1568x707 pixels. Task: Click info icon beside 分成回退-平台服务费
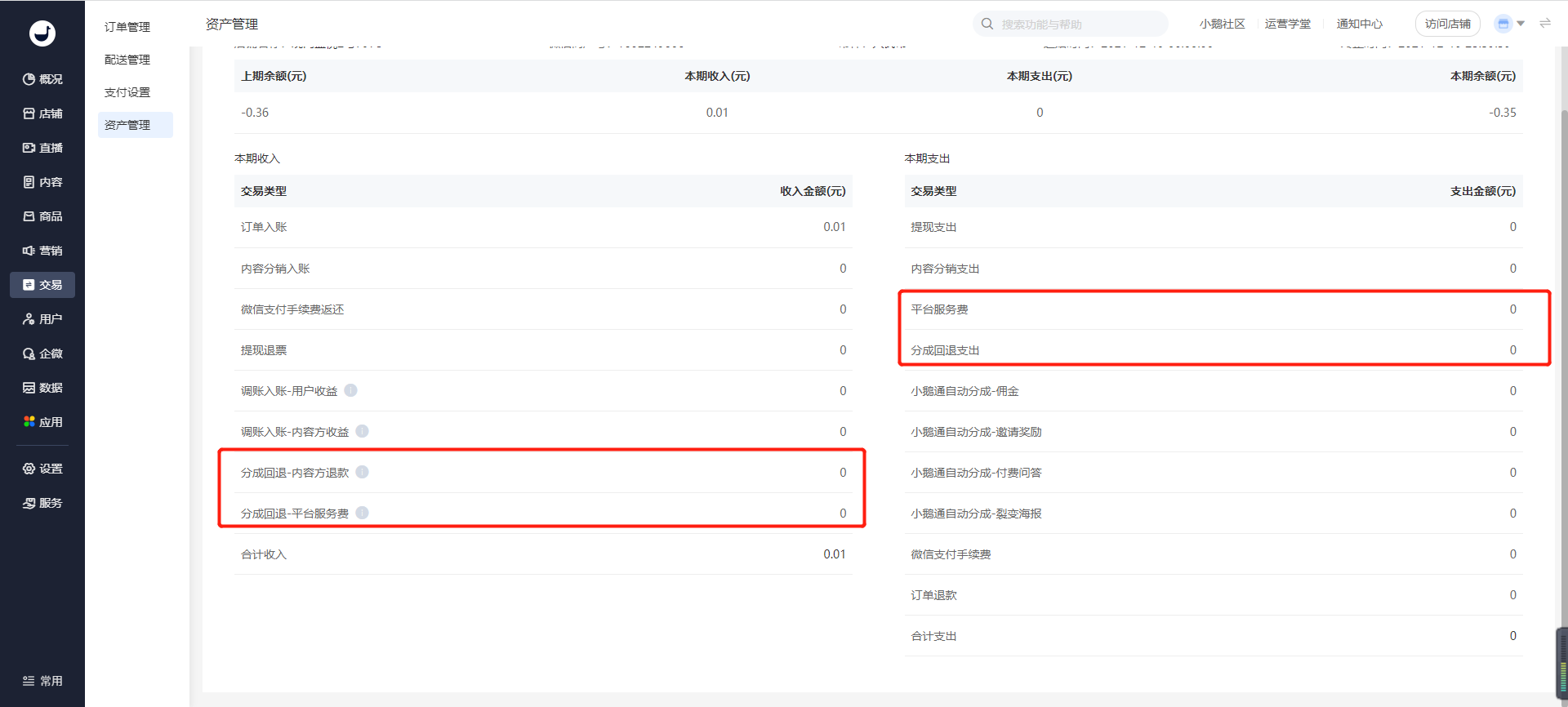[363, 513]
